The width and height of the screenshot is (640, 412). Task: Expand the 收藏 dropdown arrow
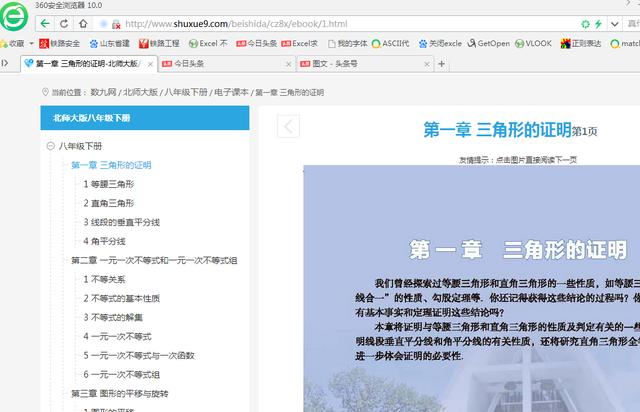coord(31,43)
